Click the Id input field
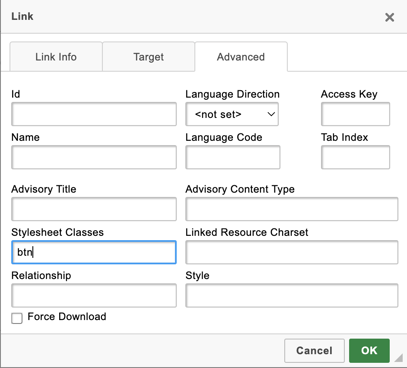This screenshot has width=407, height=368. (x=94, y=114)
